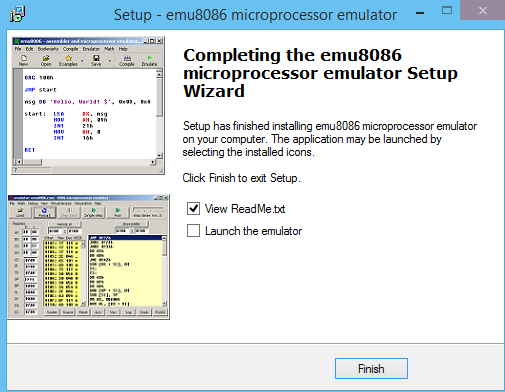Uncheck the View ReadMe.txt checkbox

193,209
